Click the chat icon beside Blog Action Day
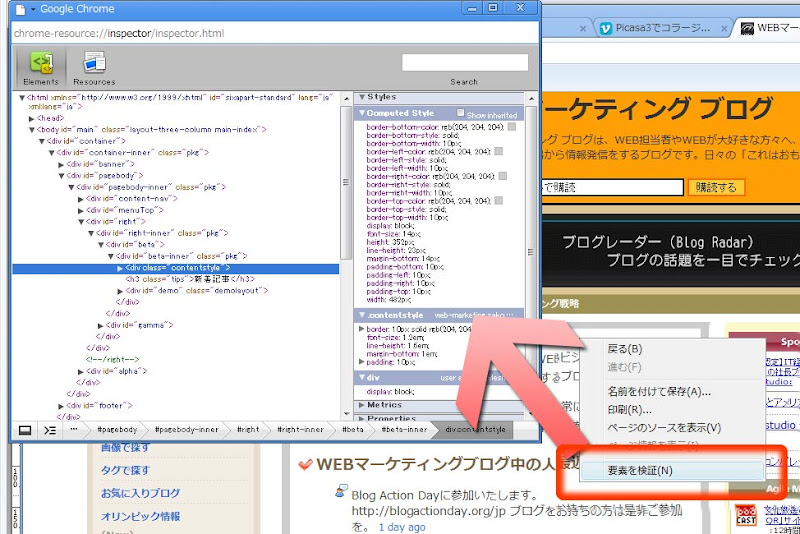Screen dimensions: 800x534 [x=341, y=491]
